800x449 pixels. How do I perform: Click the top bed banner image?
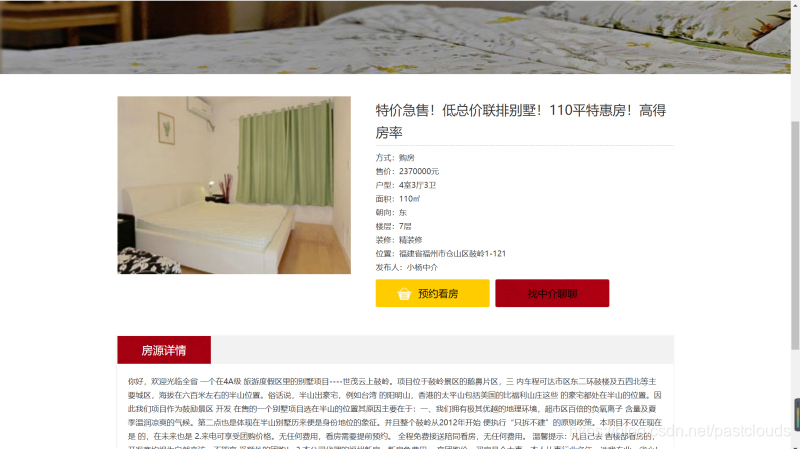pyautogui.click(x=395, y=37)
